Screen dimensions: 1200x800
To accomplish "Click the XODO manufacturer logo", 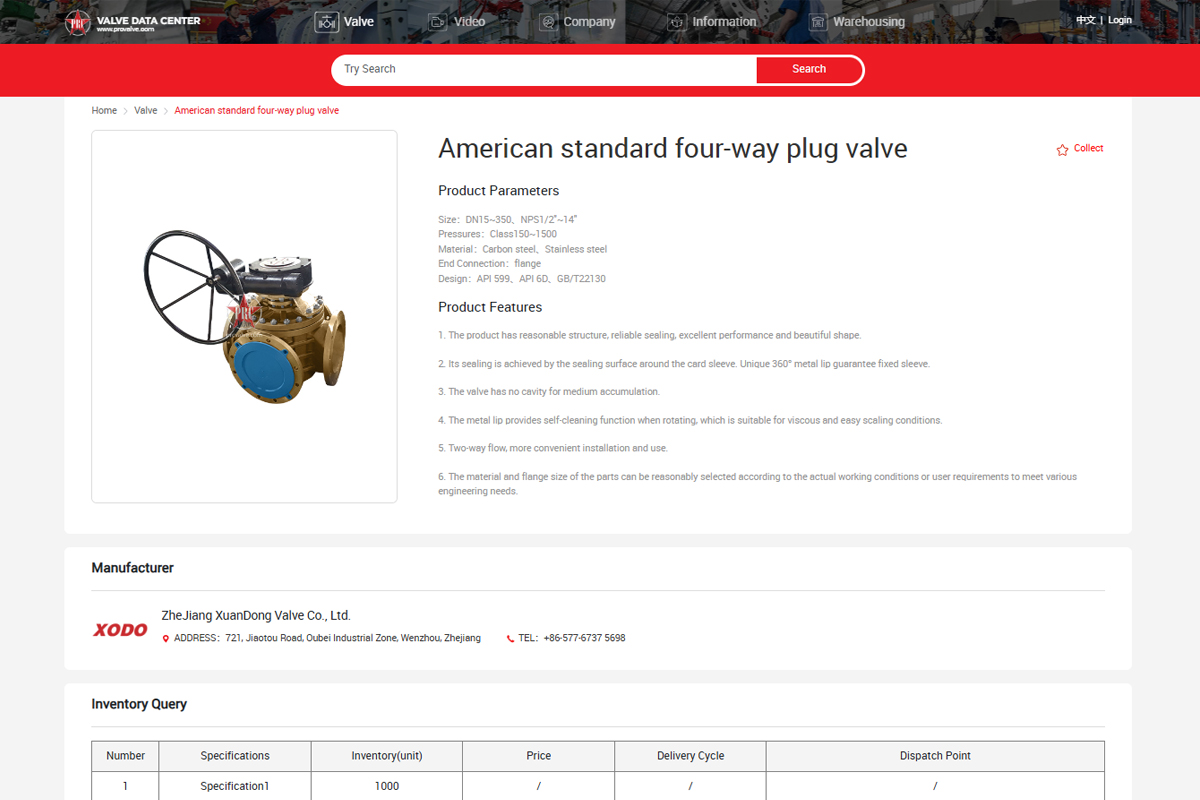I will (120, 630).
